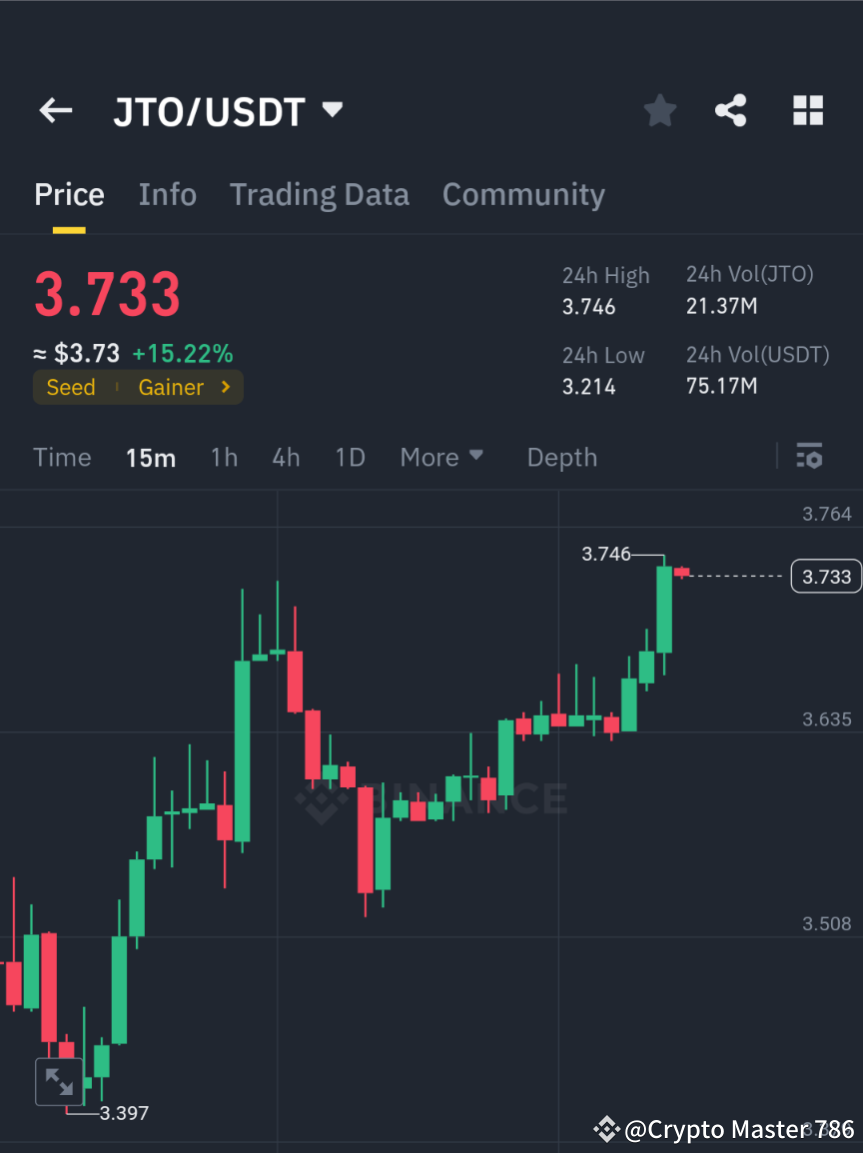Click the Binance diamond icon near username
This screenshot has width=863, height=1153.
607,1129
